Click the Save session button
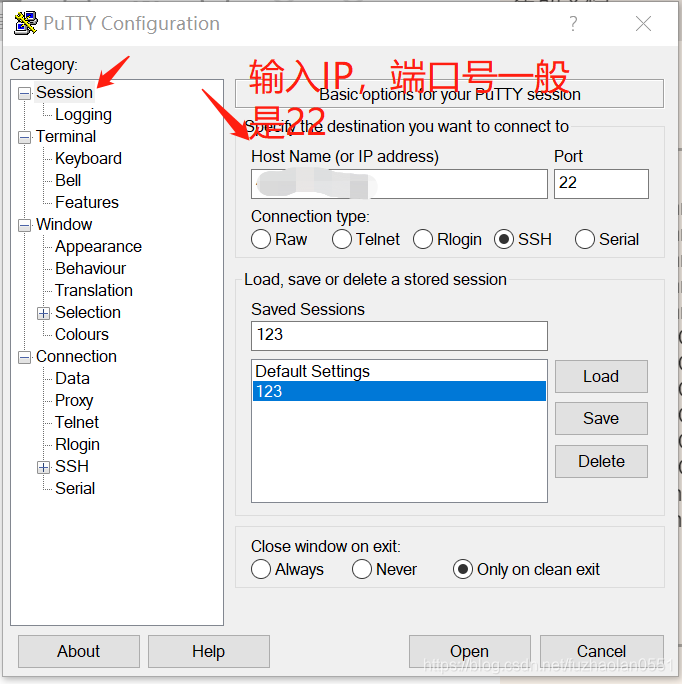 point(601,419)
